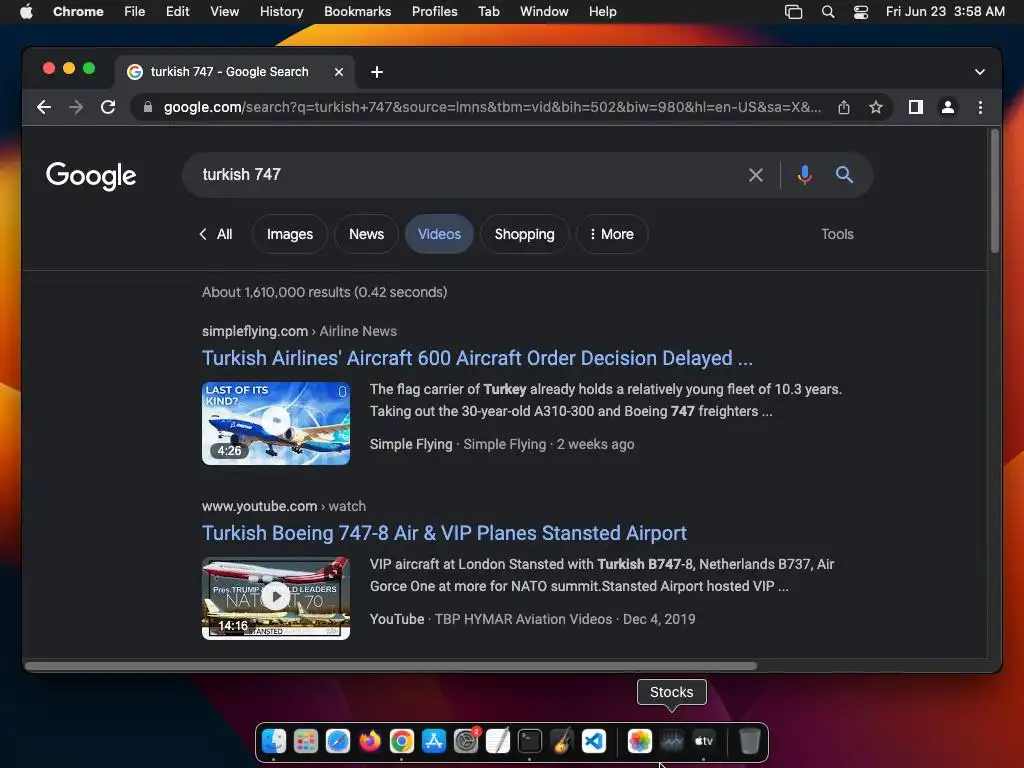Play the Stansted Airport video thumbnail
Viewport: 1024px width, 768px height.
[276, 598]
